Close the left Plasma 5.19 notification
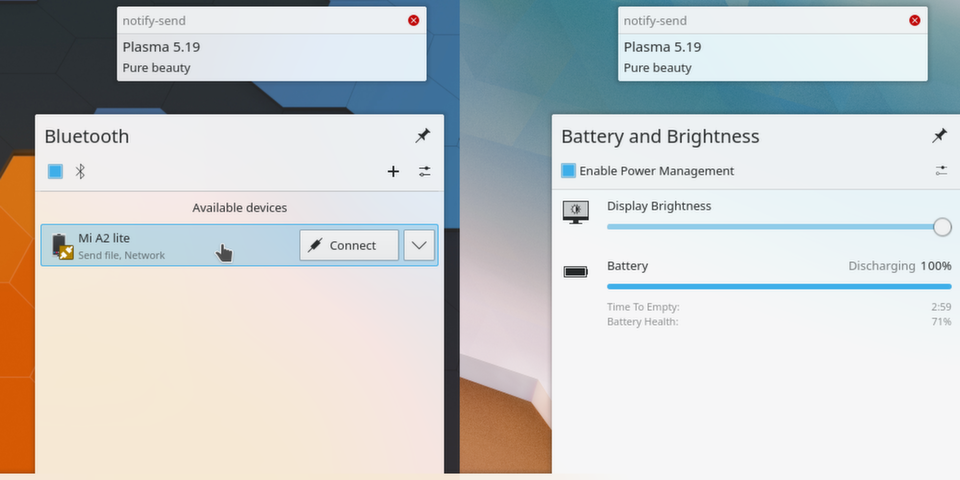This screenshot has height=480, width=960. coord(414,21)
